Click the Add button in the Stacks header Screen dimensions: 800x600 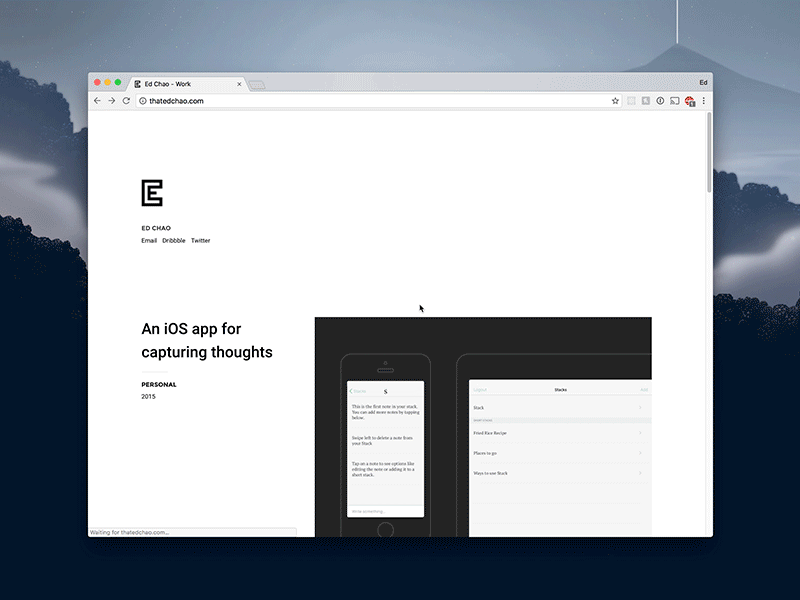pyautogui.click(x=645, y=389)
